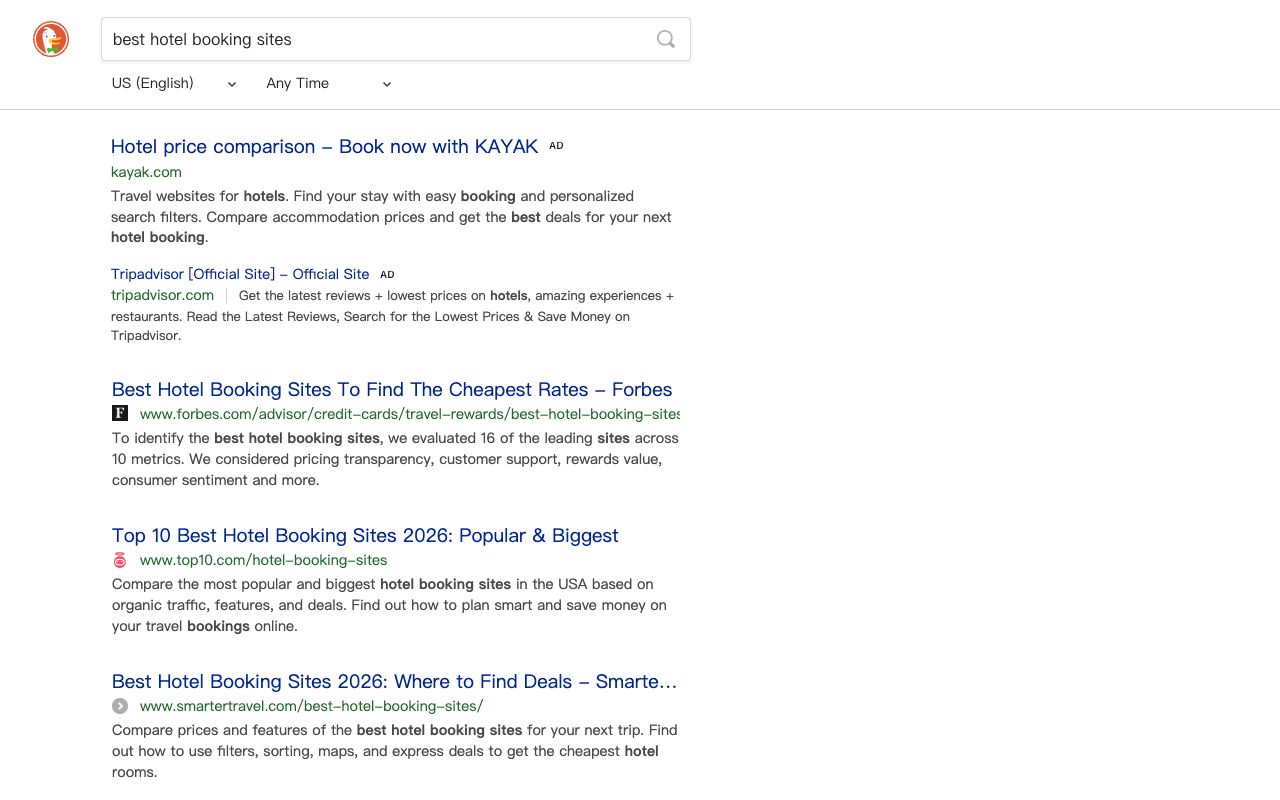Visit the kayak.com URL link
The image size is (1280, 800).
click(146, 172)
